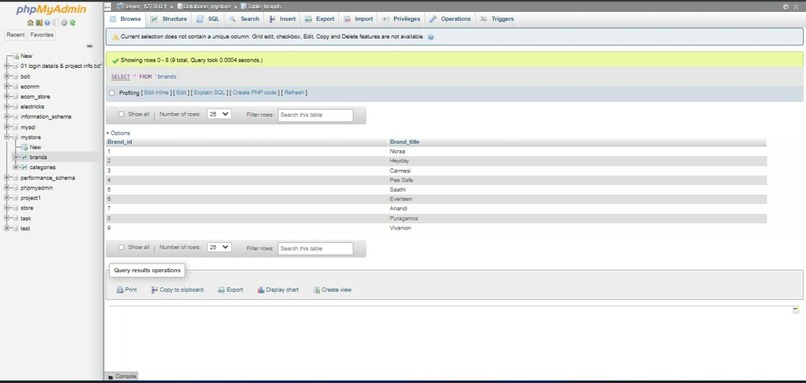806x383 pixels.
Task: Enable the Profiling checkbox
Action: click(112, 93)
